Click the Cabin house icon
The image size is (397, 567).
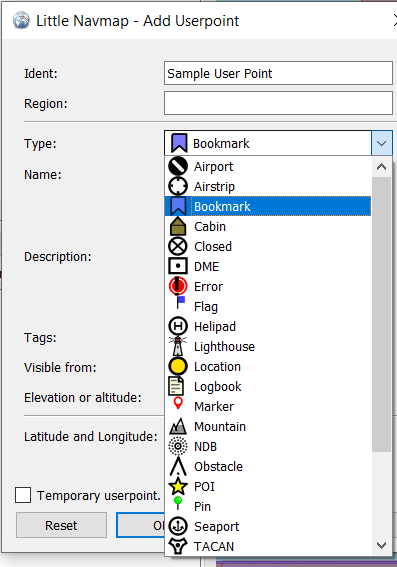tap(178, 226)
